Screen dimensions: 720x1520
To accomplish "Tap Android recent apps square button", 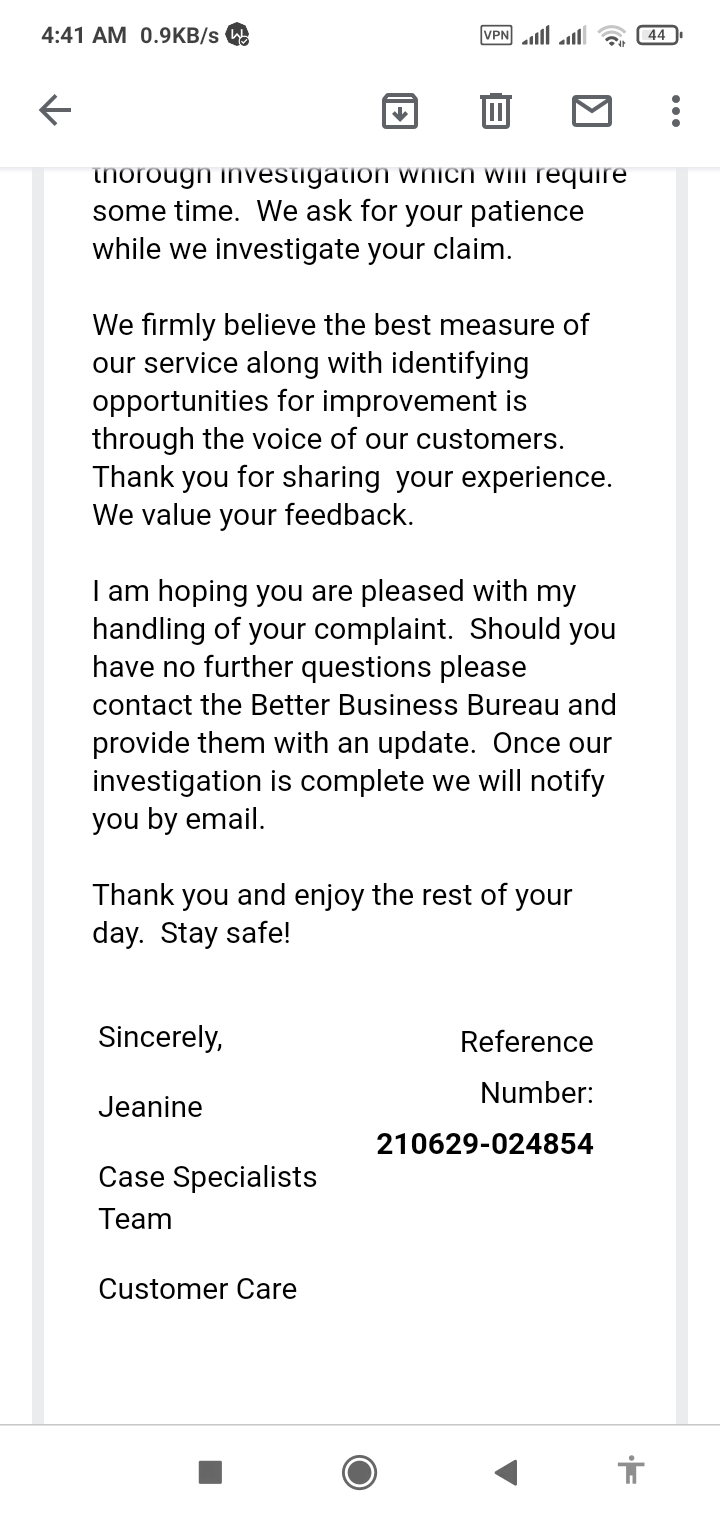I will point(210,1471).
